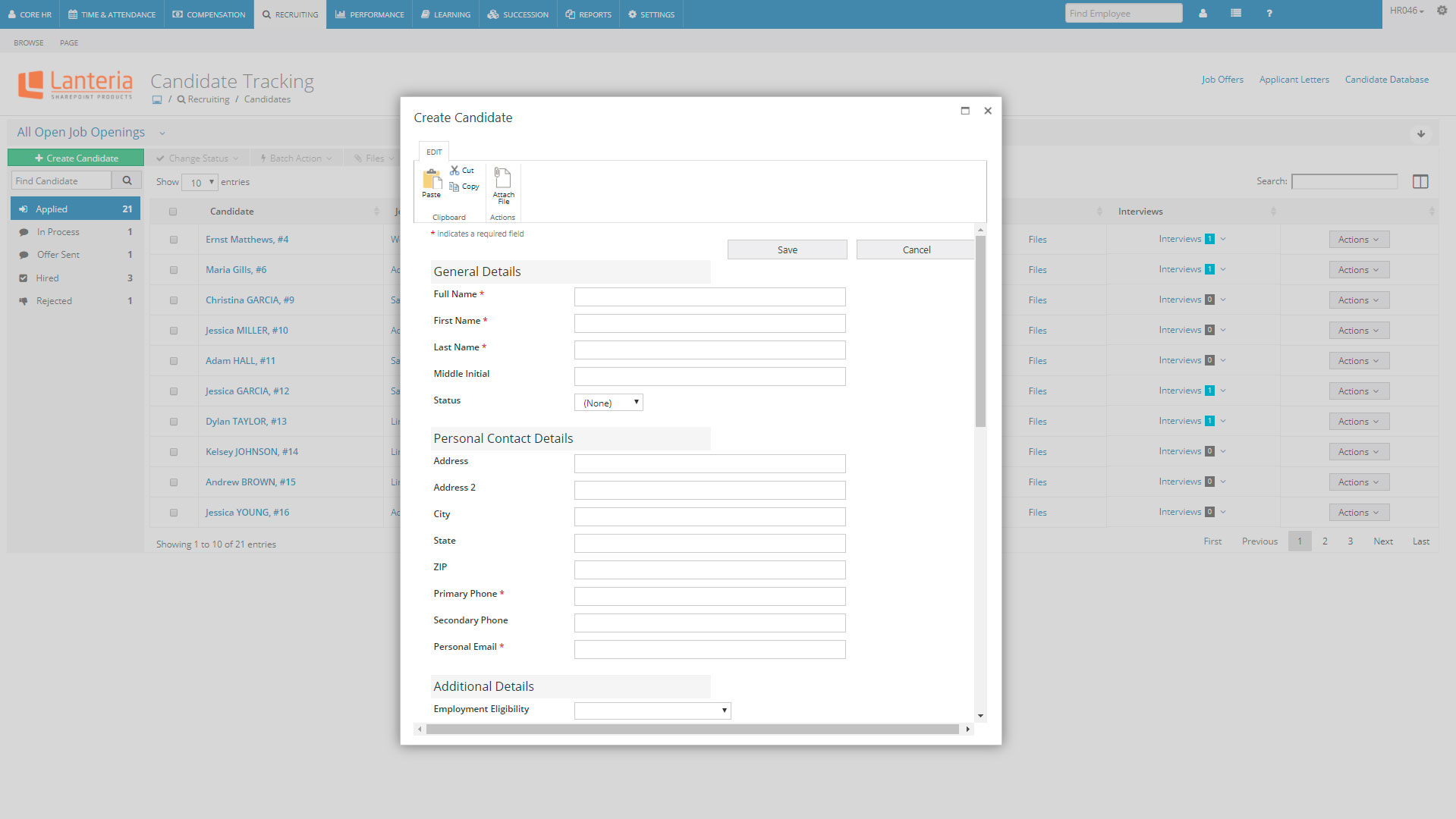Viewport: 1456px width, 819px height.
Task: Expand the All Open Job Openings chevron
Action: pos(162,133)
